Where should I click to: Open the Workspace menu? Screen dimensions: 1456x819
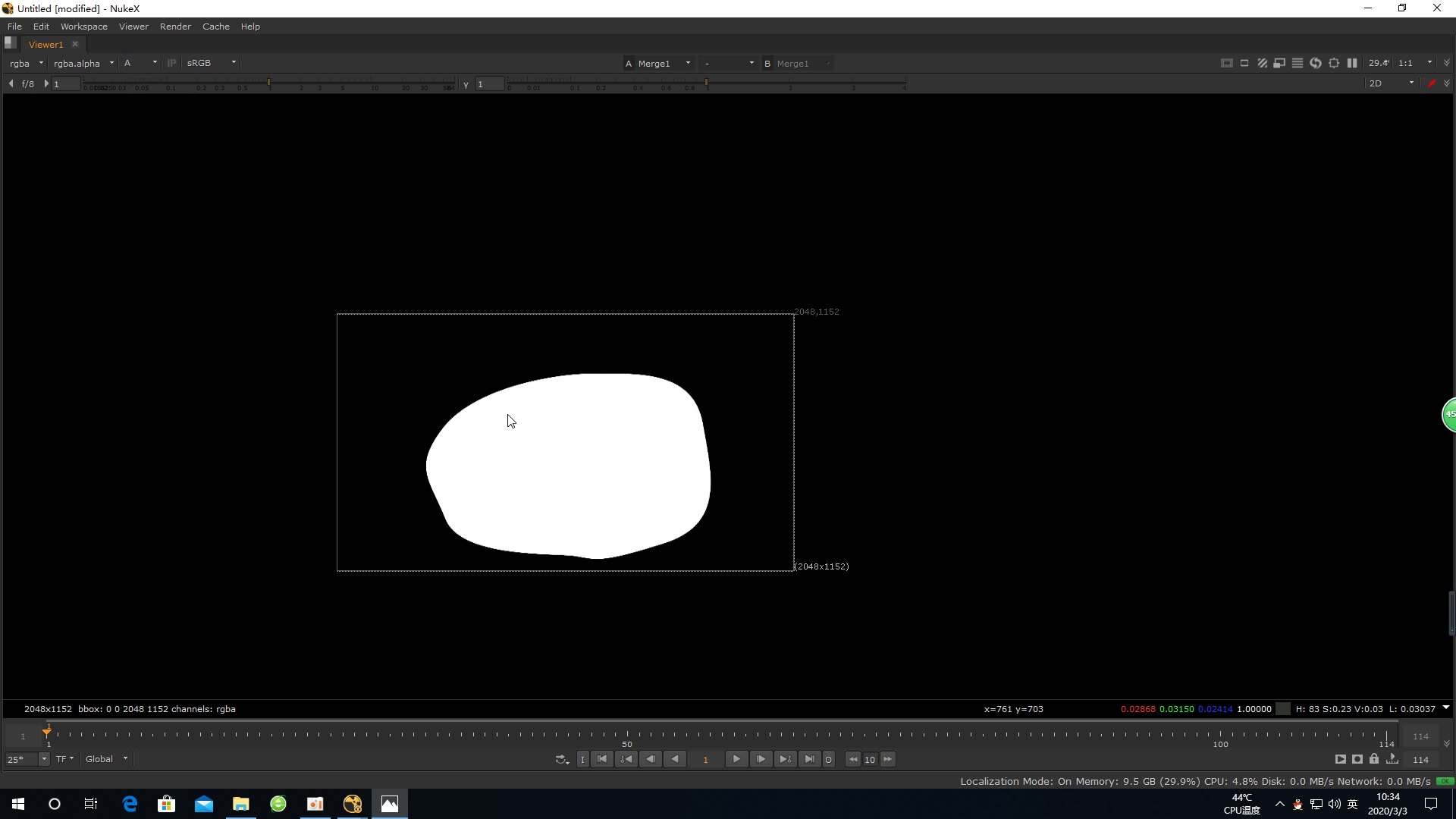(x=83, y=27)
